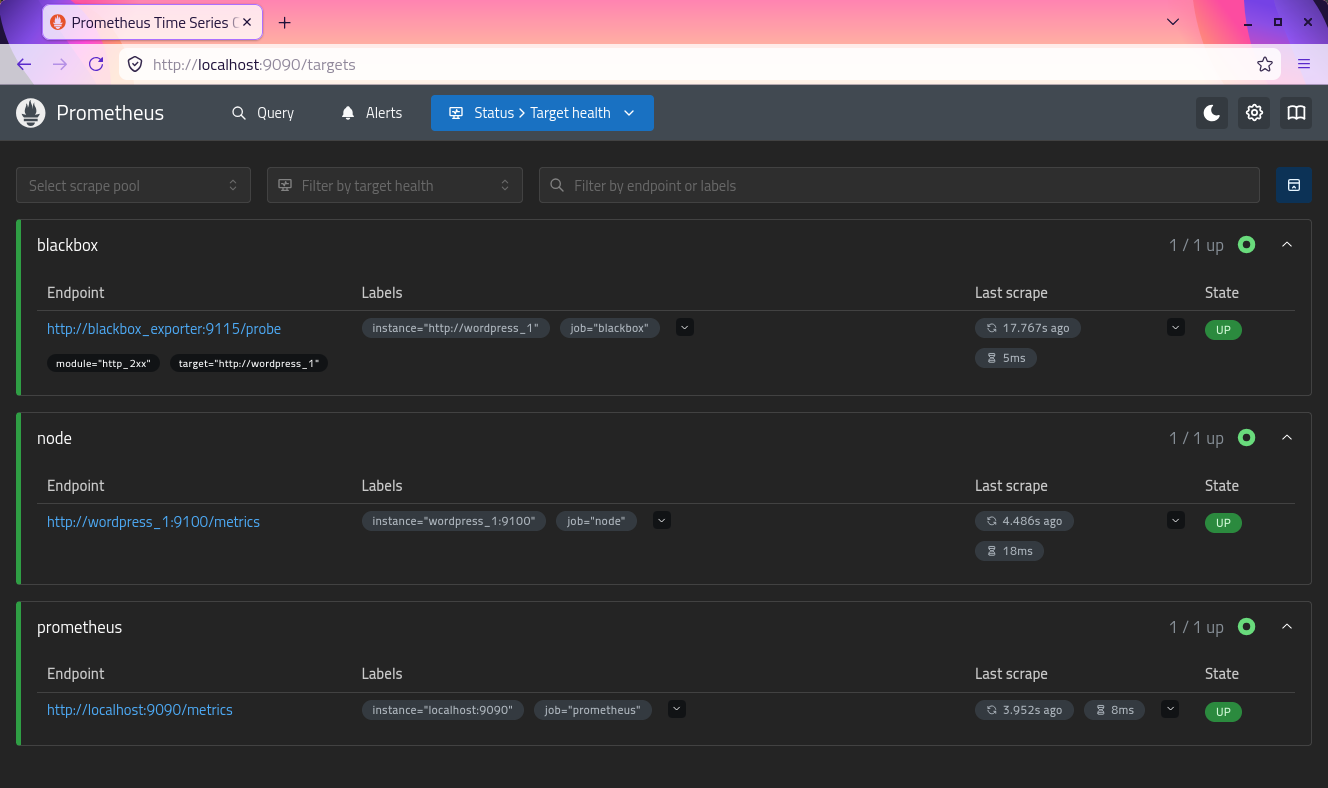Expand labels for blackbox target
This screenshot has width=1328, height=788.
point(684,327)
